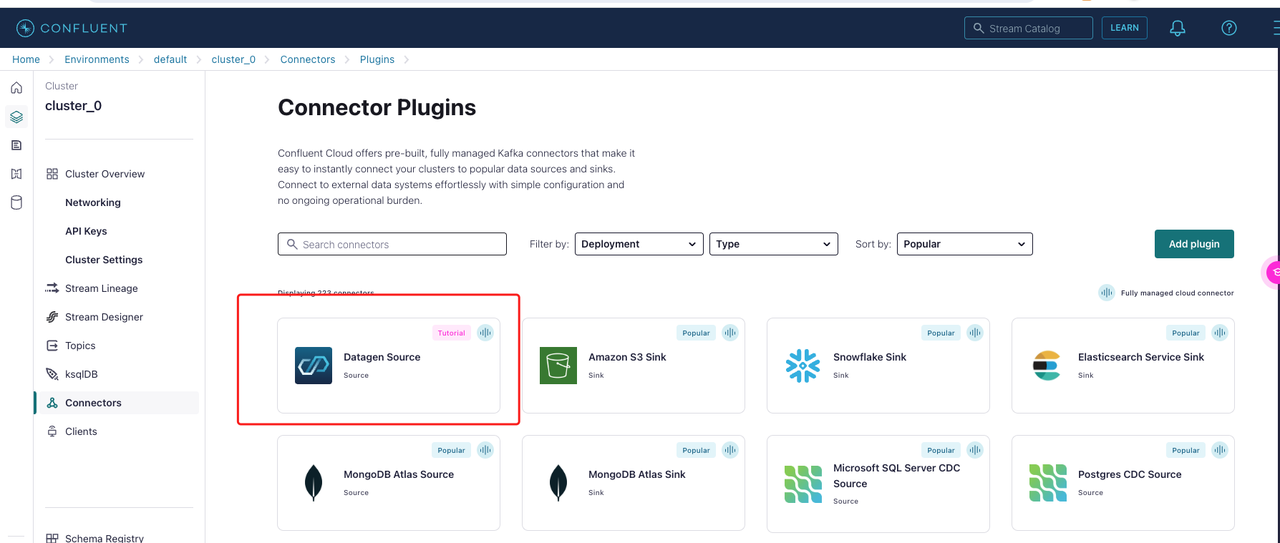This screenshot has height=543, width=1280.
Task: Go to Stream Lineage in sidebar
Action: point(101,288)
